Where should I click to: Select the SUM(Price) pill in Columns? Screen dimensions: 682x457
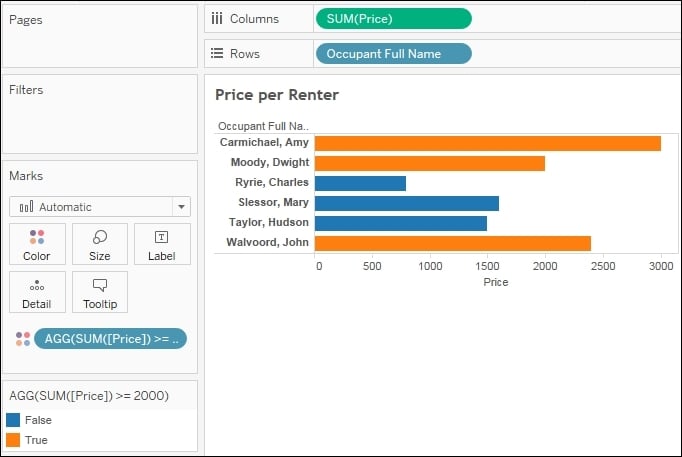394,19
